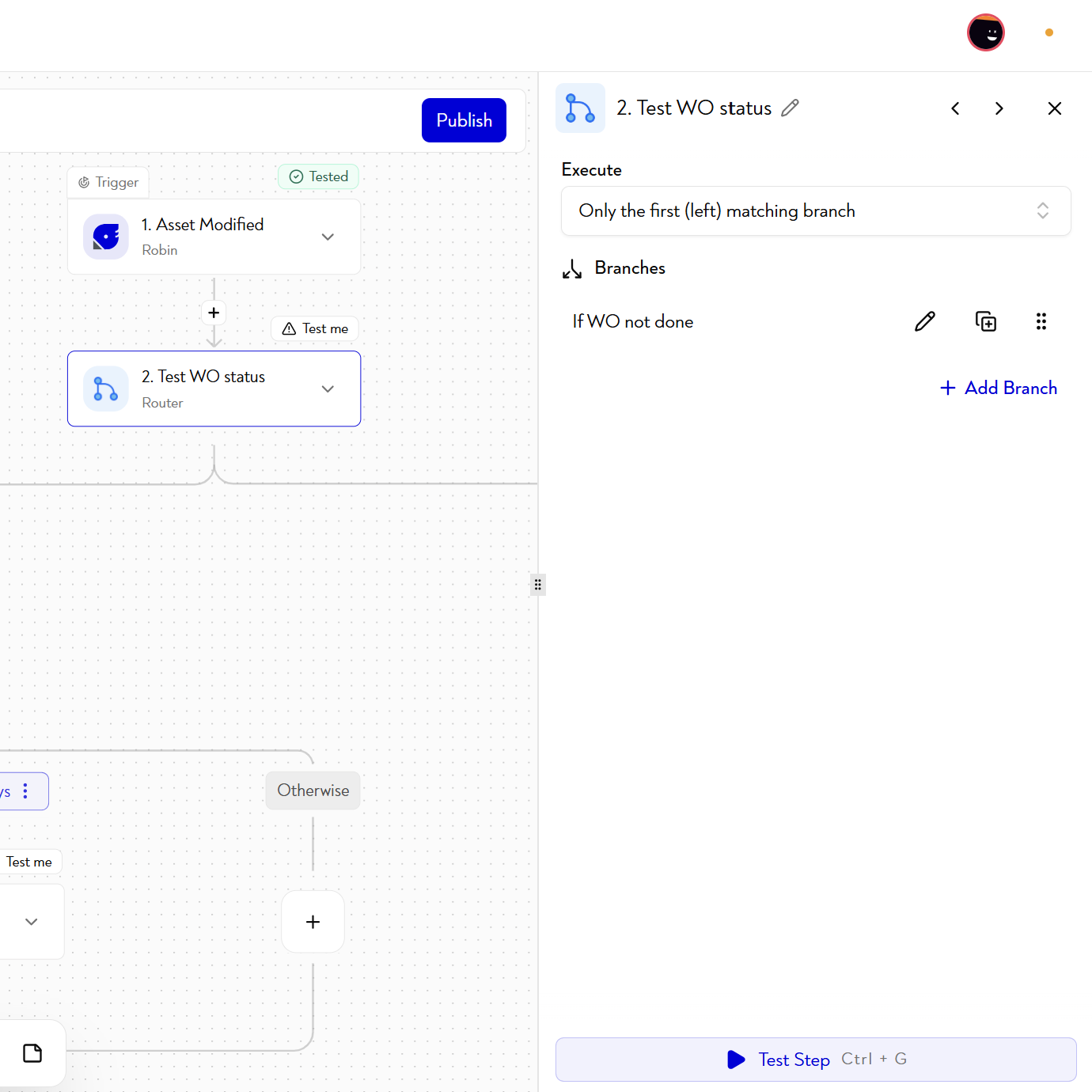
Task: Click the user avatar icon
Action: click(986, 32)
